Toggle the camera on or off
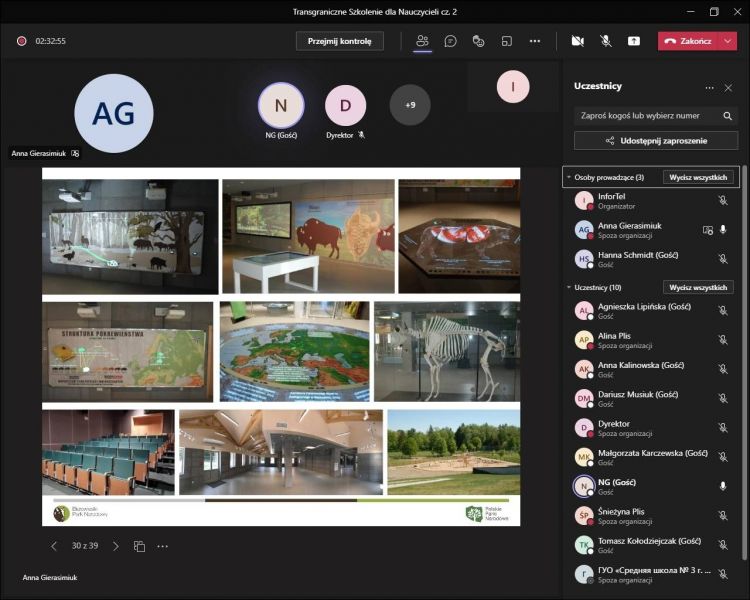 click(577, 41)
